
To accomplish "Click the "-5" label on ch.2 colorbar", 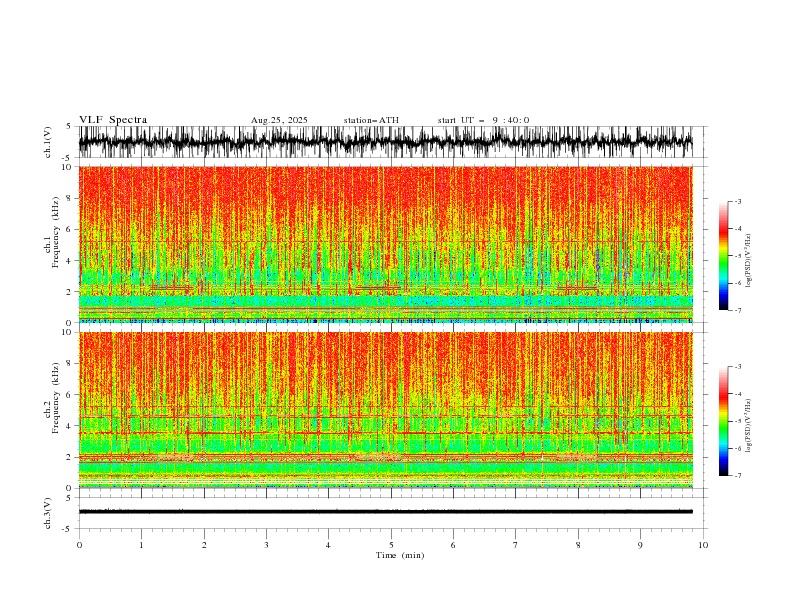I will [x=738, y=421].
